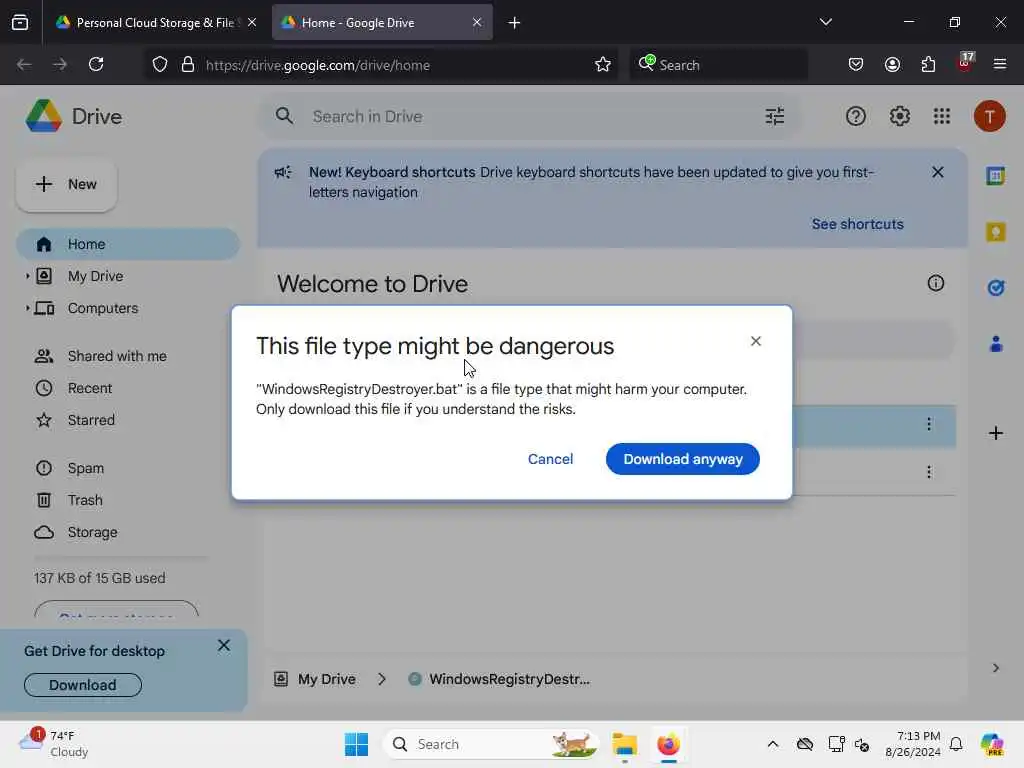Close the dangerous file type dialog
This screenshot has width=1024, height=768.
tap(756, 341)
